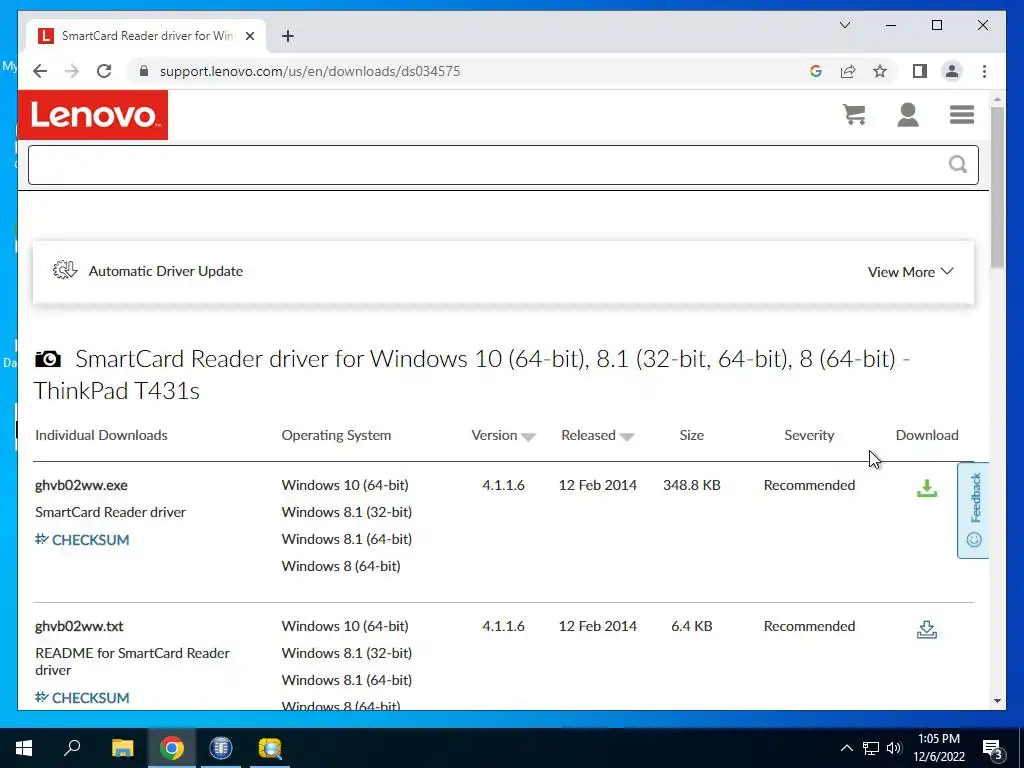
Task: Click the camera icon beside SmartCard Reader title
Action: (x=48, y=359)
